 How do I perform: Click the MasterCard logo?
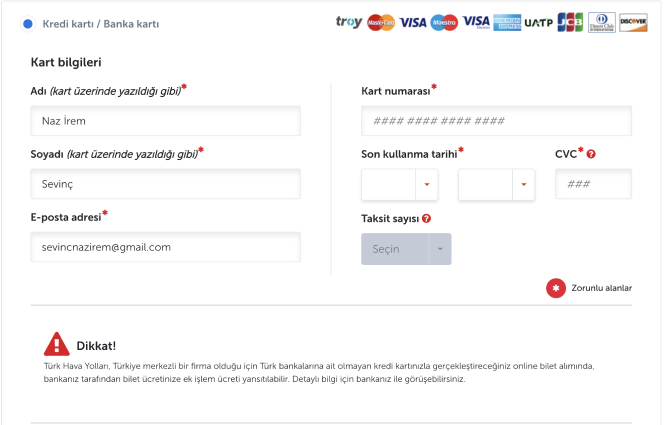(x=381, y=22)
